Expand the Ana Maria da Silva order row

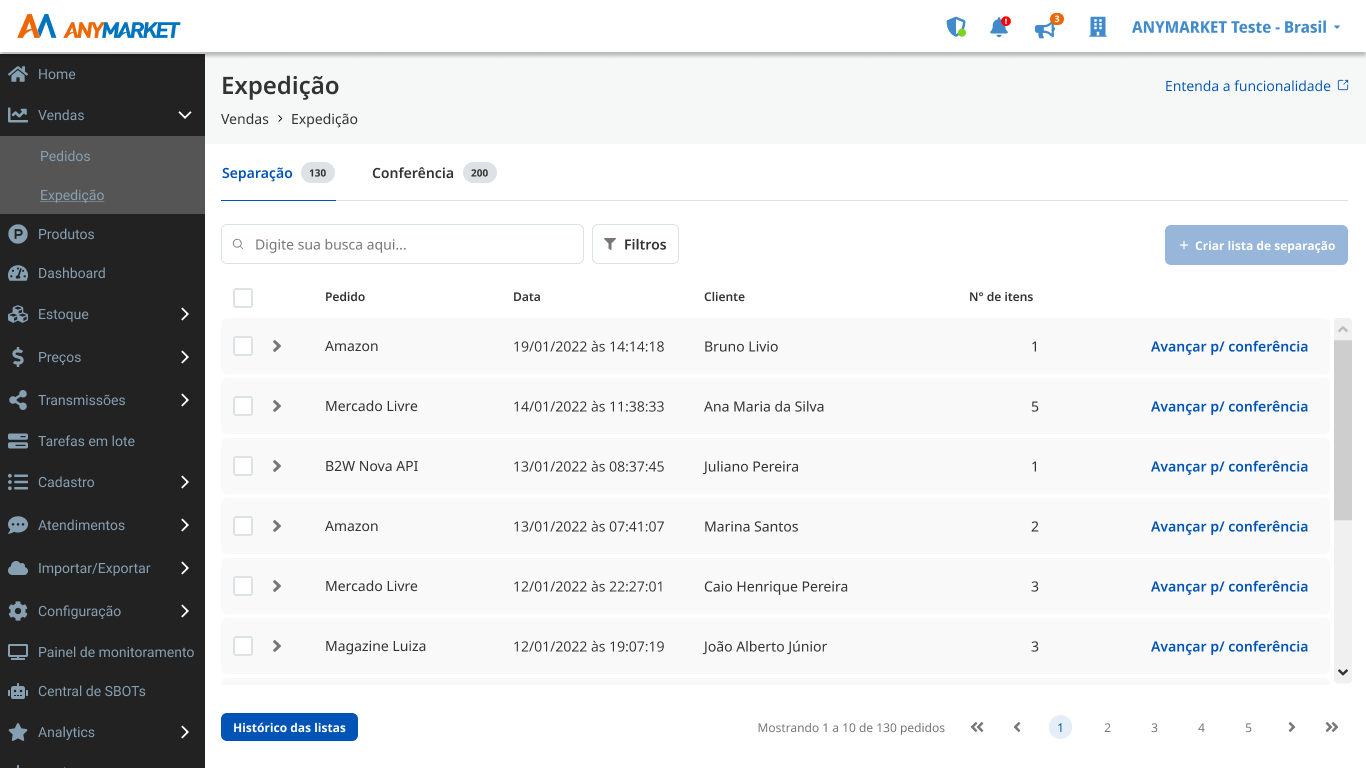pos(277,406)
